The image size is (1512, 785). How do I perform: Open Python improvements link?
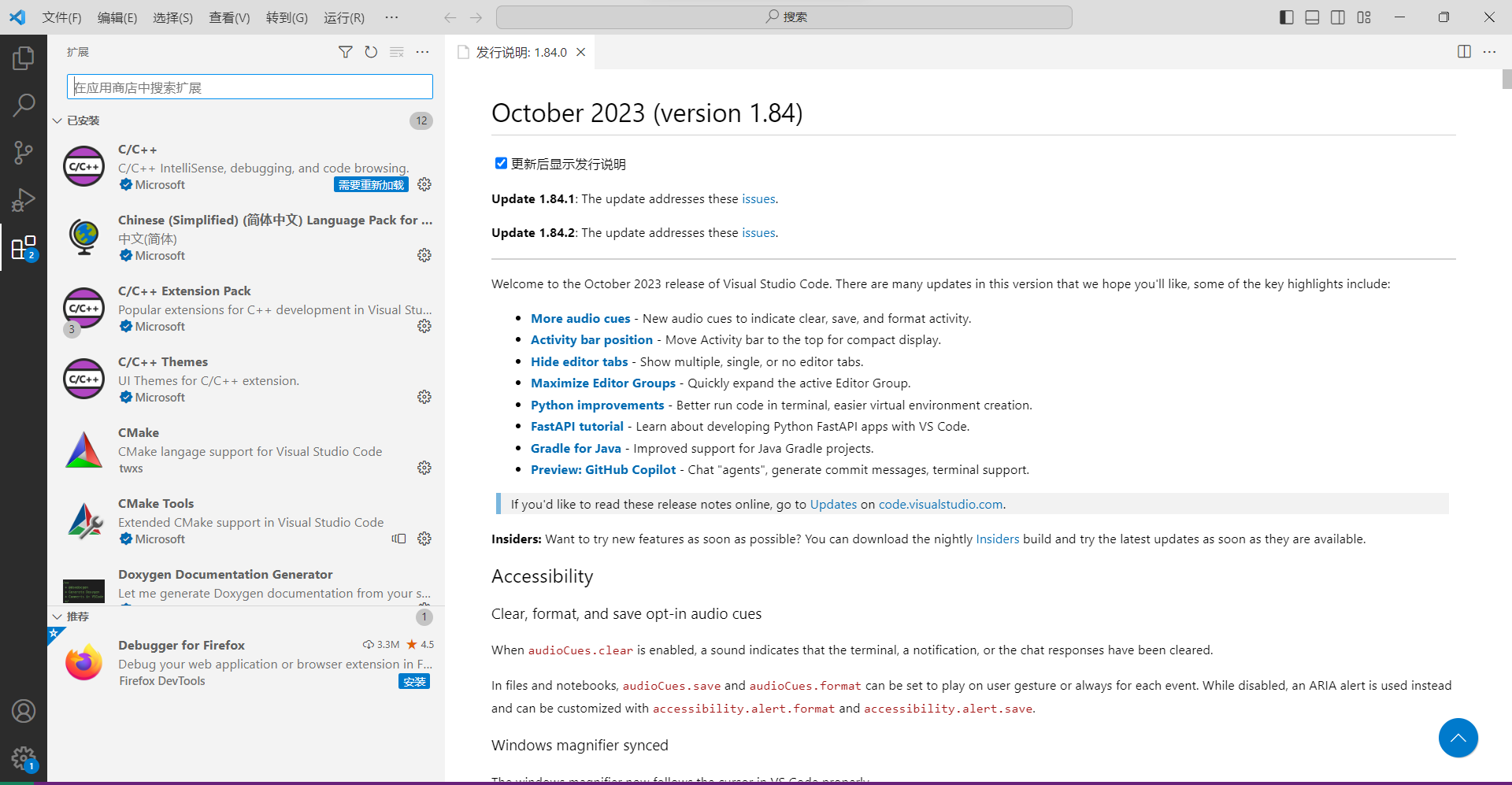[x=597, y=405]
